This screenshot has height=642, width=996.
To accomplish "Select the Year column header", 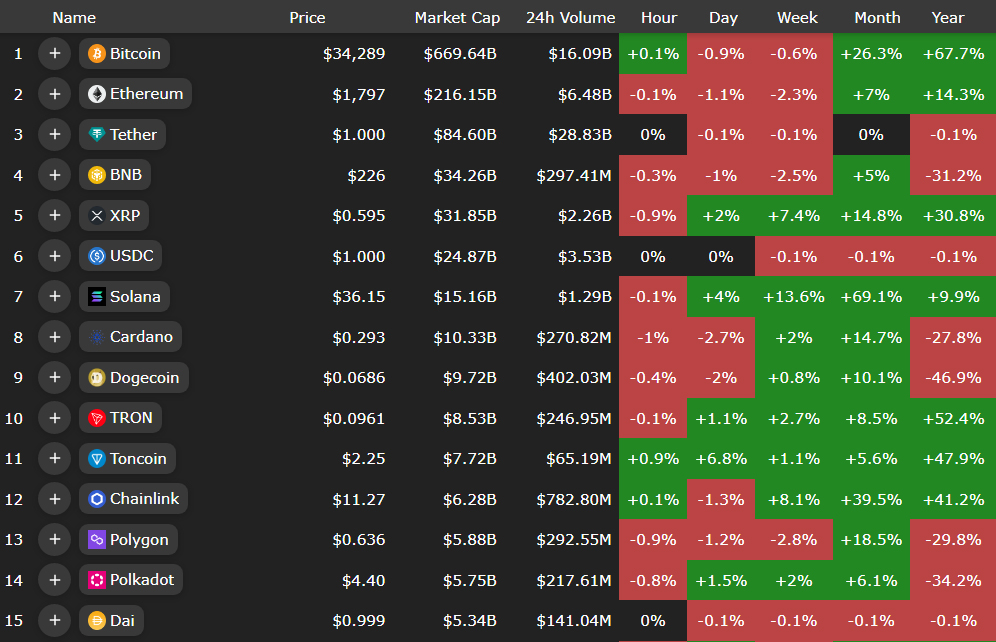I will tap(947, 17).
